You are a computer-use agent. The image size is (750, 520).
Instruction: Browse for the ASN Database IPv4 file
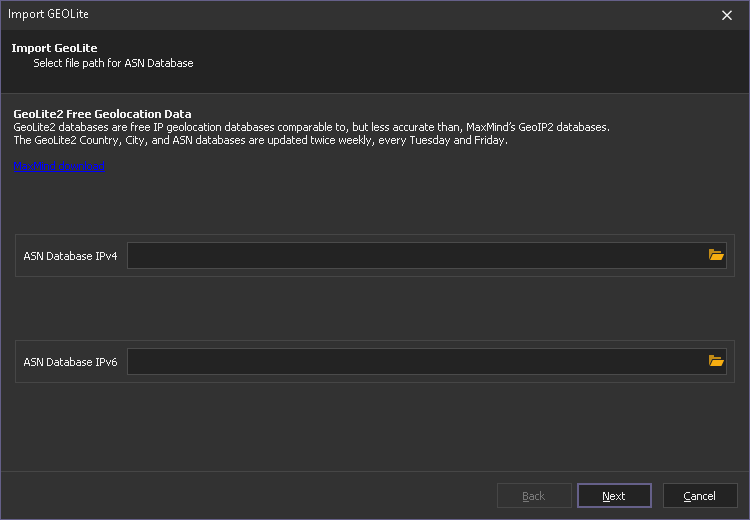716,255
